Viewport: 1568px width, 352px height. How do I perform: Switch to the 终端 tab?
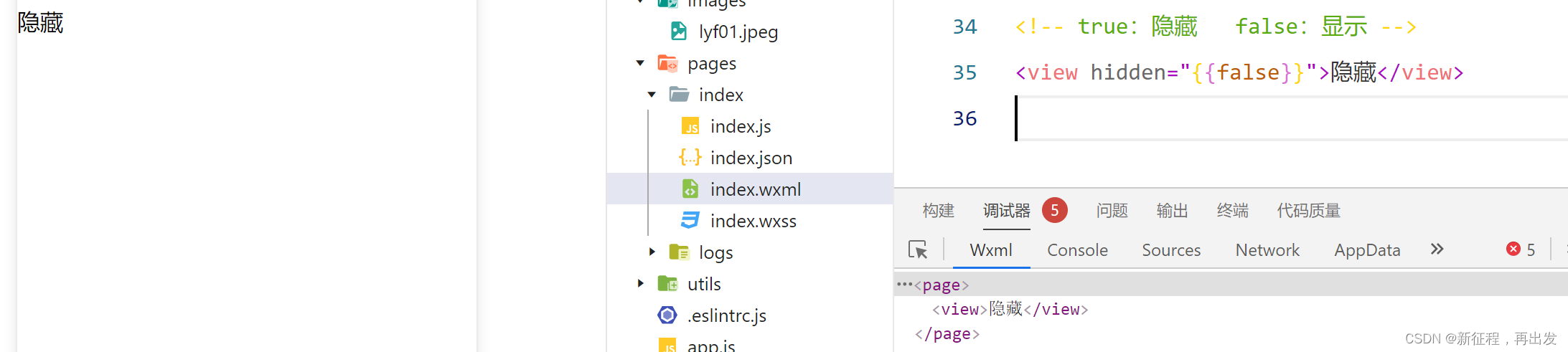(1232, 210)
